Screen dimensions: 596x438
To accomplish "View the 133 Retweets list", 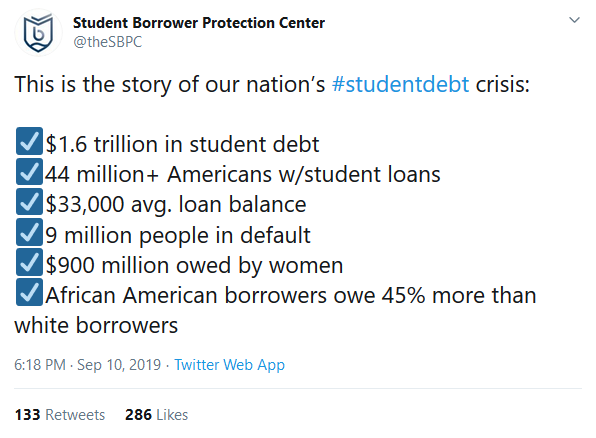I will point(60,415).
